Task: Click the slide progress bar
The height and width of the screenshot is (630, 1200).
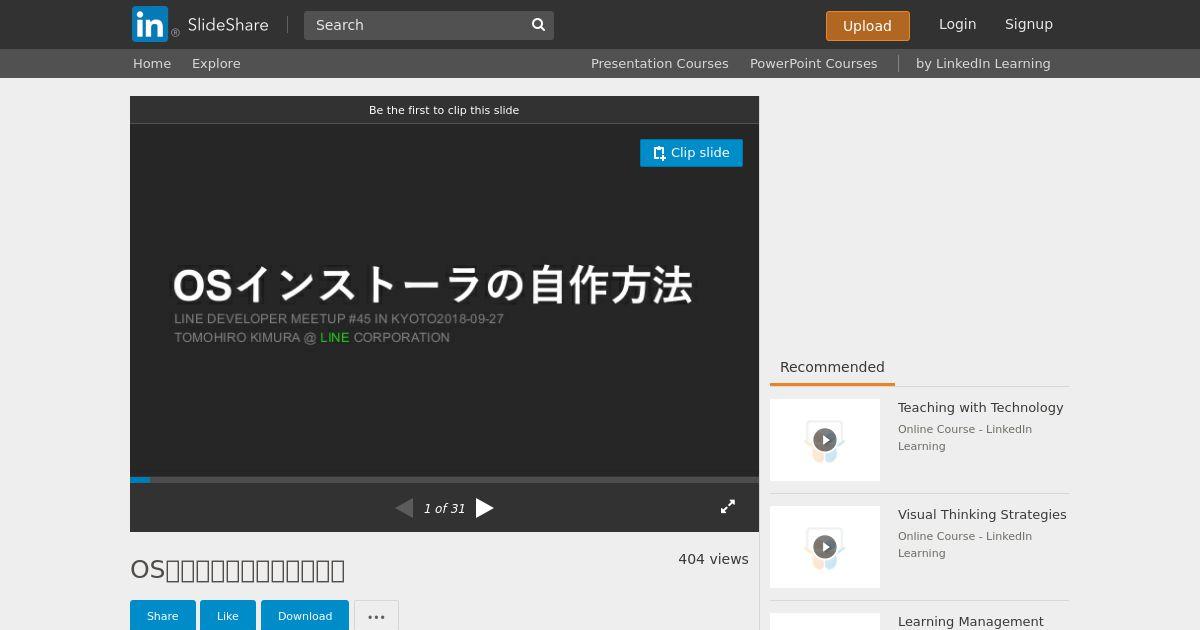Action: 444,480
